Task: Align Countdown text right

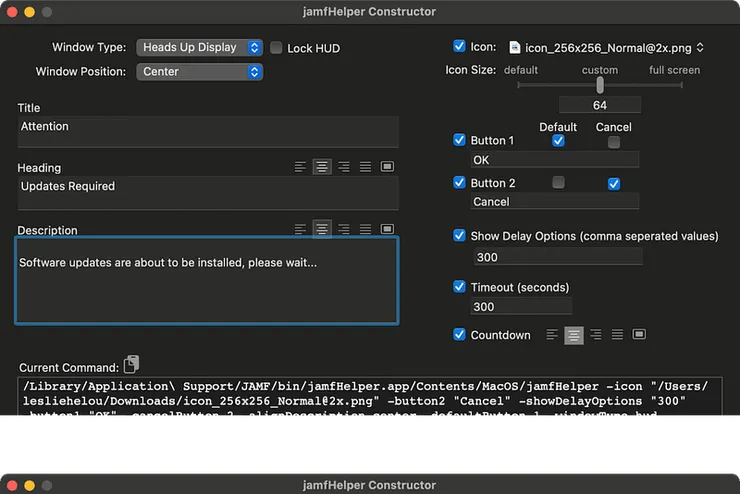Action: [x=596, y=335]
